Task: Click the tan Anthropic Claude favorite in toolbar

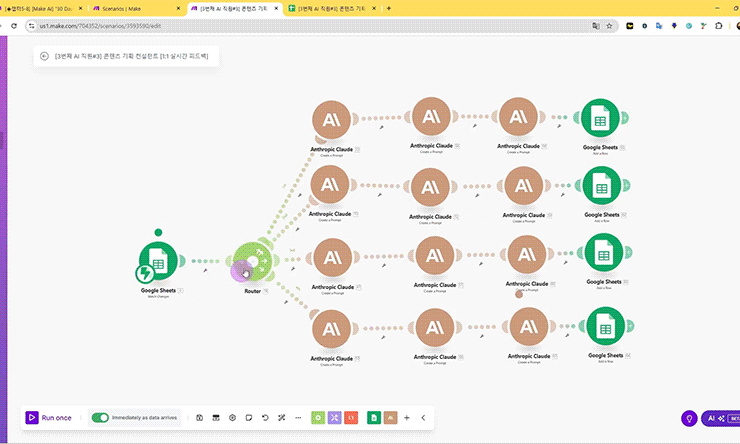Action: click(x=391, y=418)
